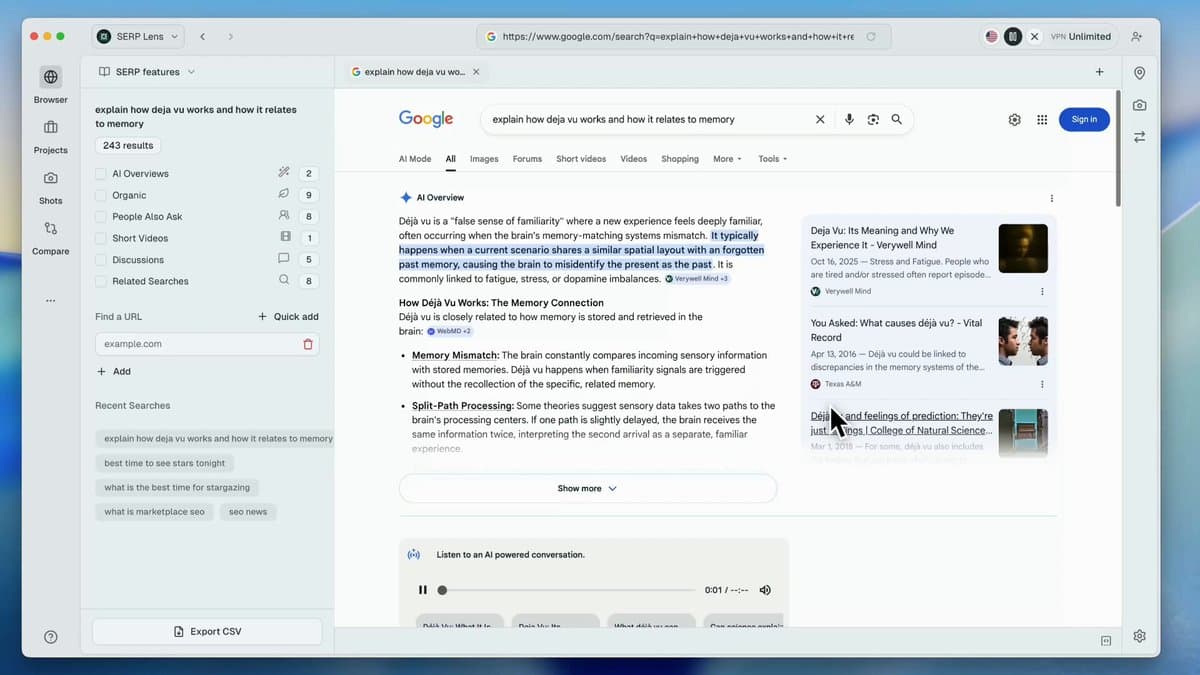The height and width of the screenshot is (675, 1200).
Task: Click the Export CSV button
Action: tap(206, 631)
